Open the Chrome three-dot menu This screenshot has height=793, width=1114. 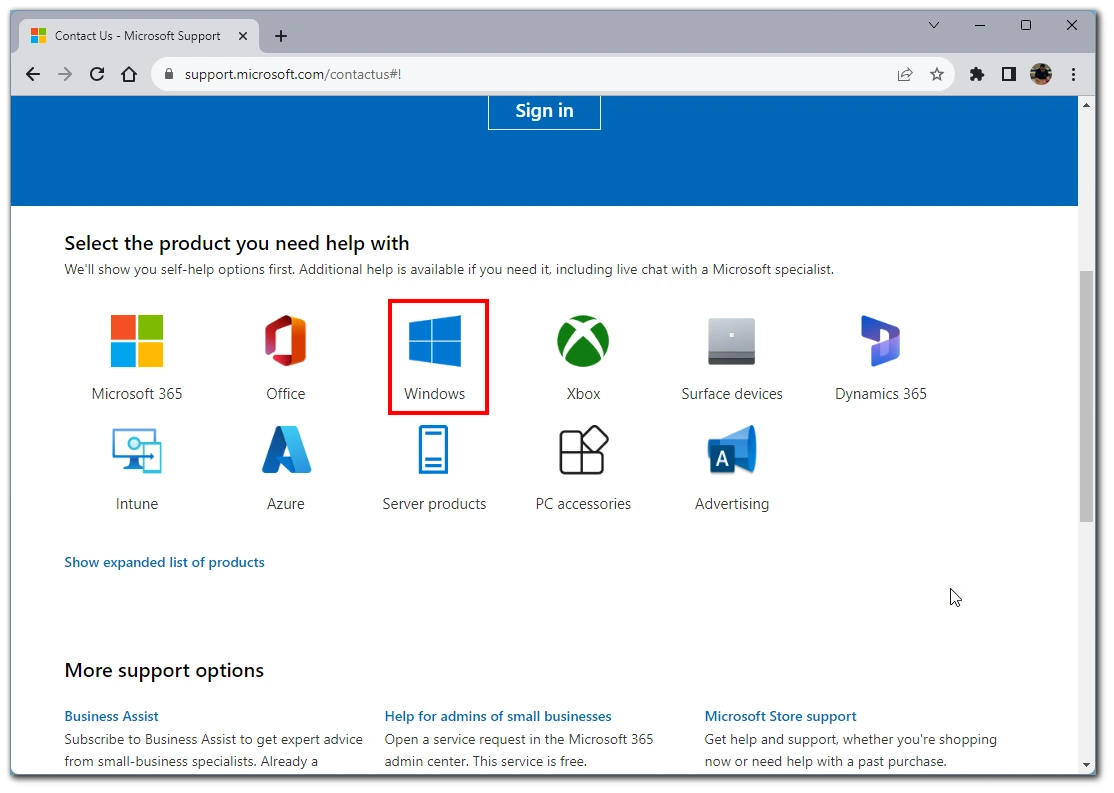[x=1074, y=74]
